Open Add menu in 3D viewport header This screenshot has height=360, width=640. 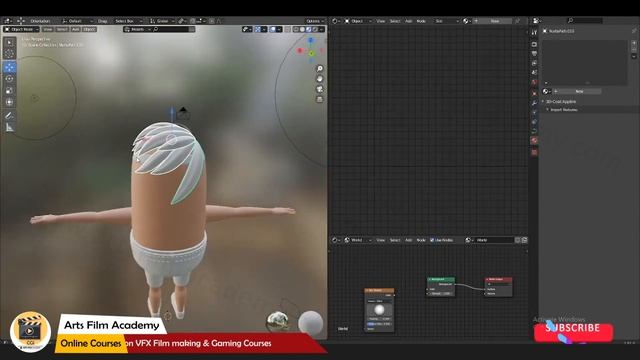[76, 29]
